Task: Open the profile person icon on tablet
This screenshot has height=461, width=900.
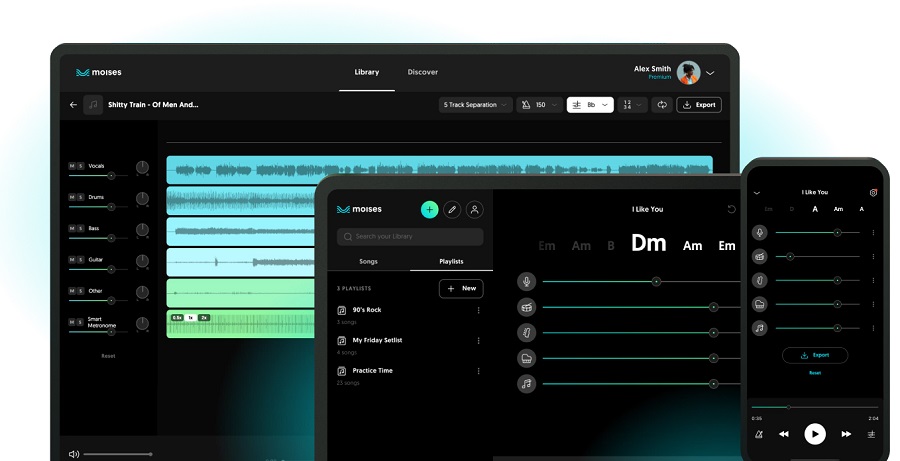Action: pos(475,210)
